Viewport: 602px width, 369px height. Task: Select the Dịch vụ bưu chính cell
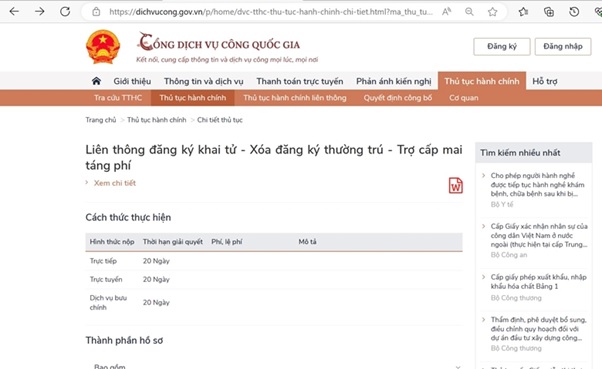coord(108,303)
